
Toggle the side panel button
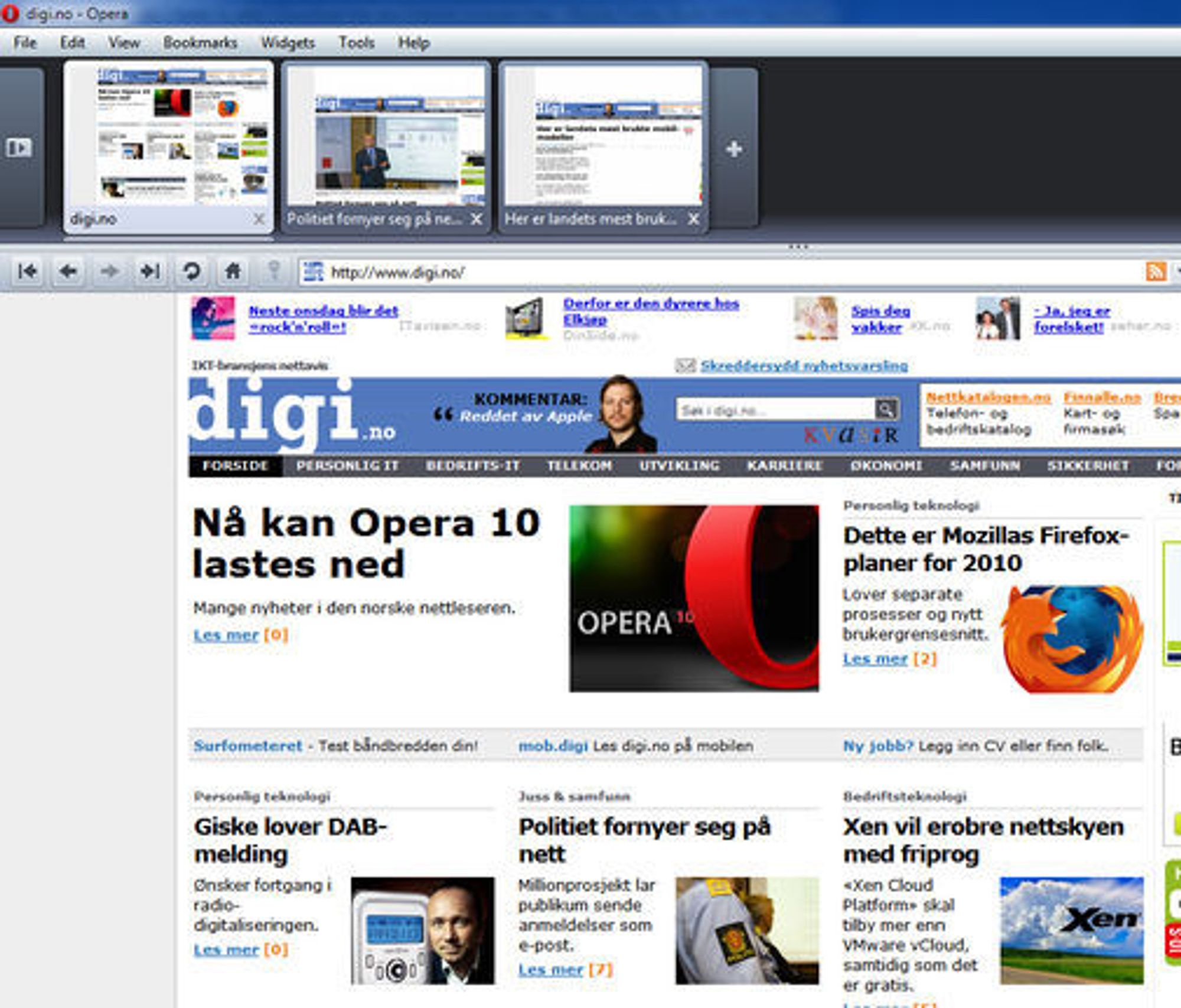pyautogui.click(x=19, y=147)
